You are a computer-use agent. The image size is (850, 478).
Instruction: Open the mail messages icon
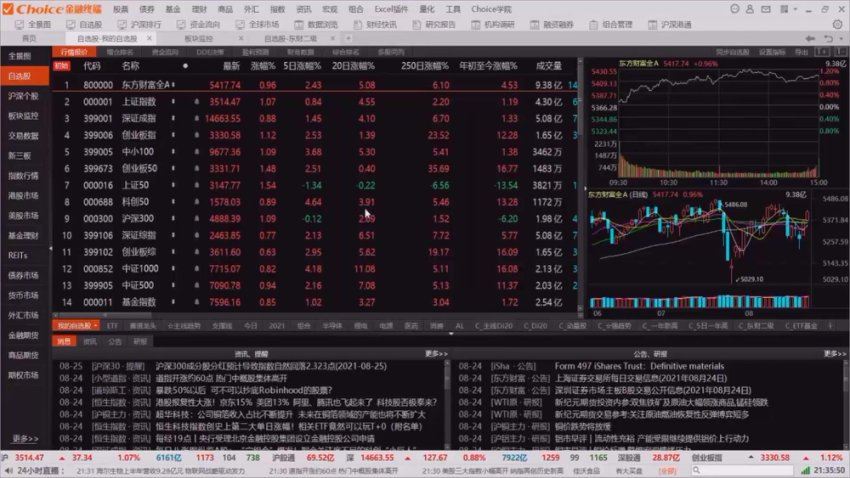765,9
